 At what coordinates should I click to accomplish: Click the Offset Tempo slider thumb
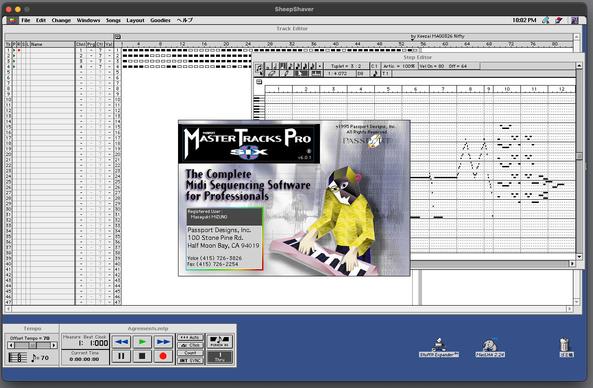coord(33,345)
